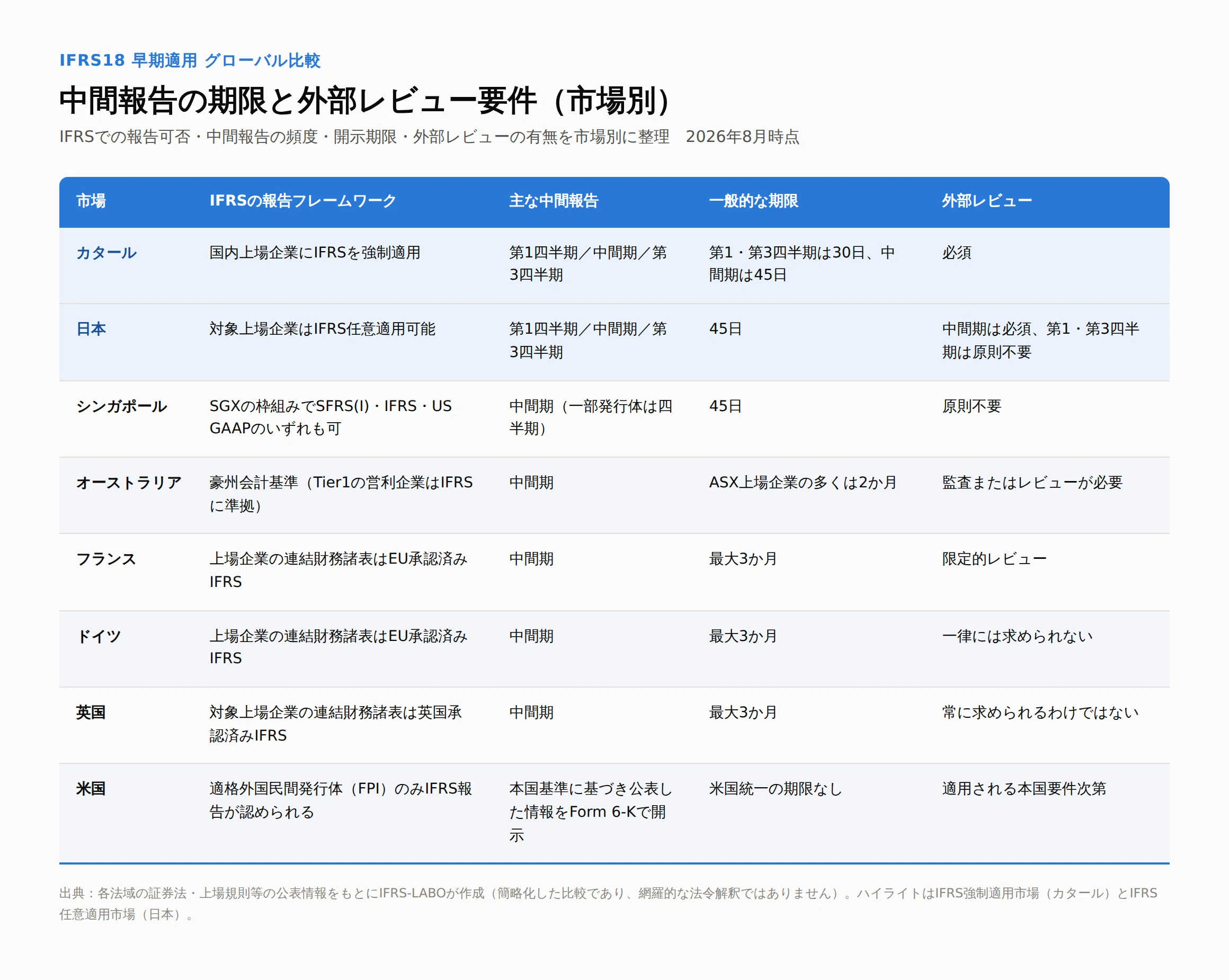Screen dimensions: 1229x980
Task: Click the IFRSの報告フレームワーク column header
Action: pos(302,201)
